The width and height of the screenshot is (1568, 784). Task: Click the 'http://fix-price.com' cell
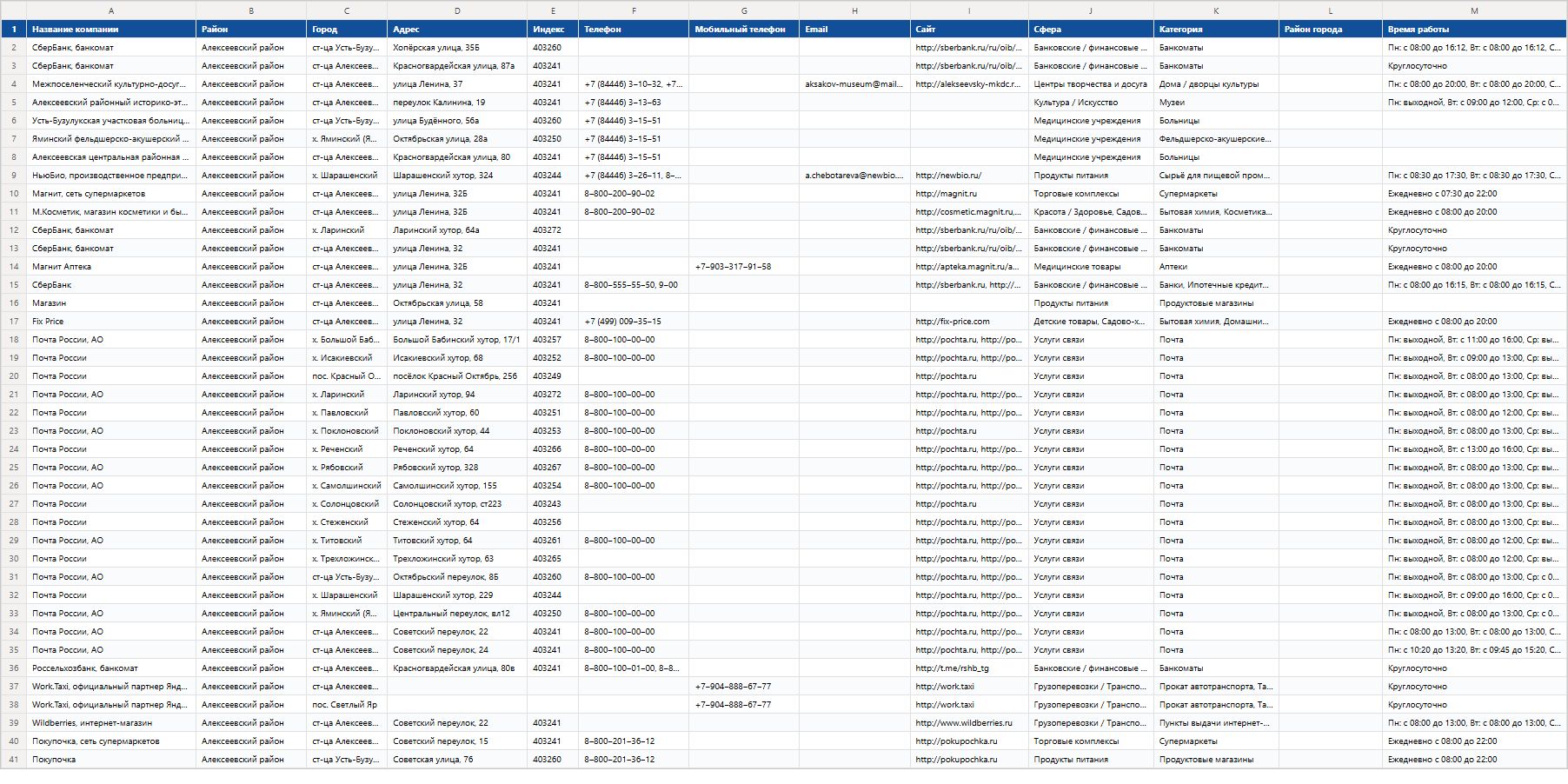click(969, 322)
